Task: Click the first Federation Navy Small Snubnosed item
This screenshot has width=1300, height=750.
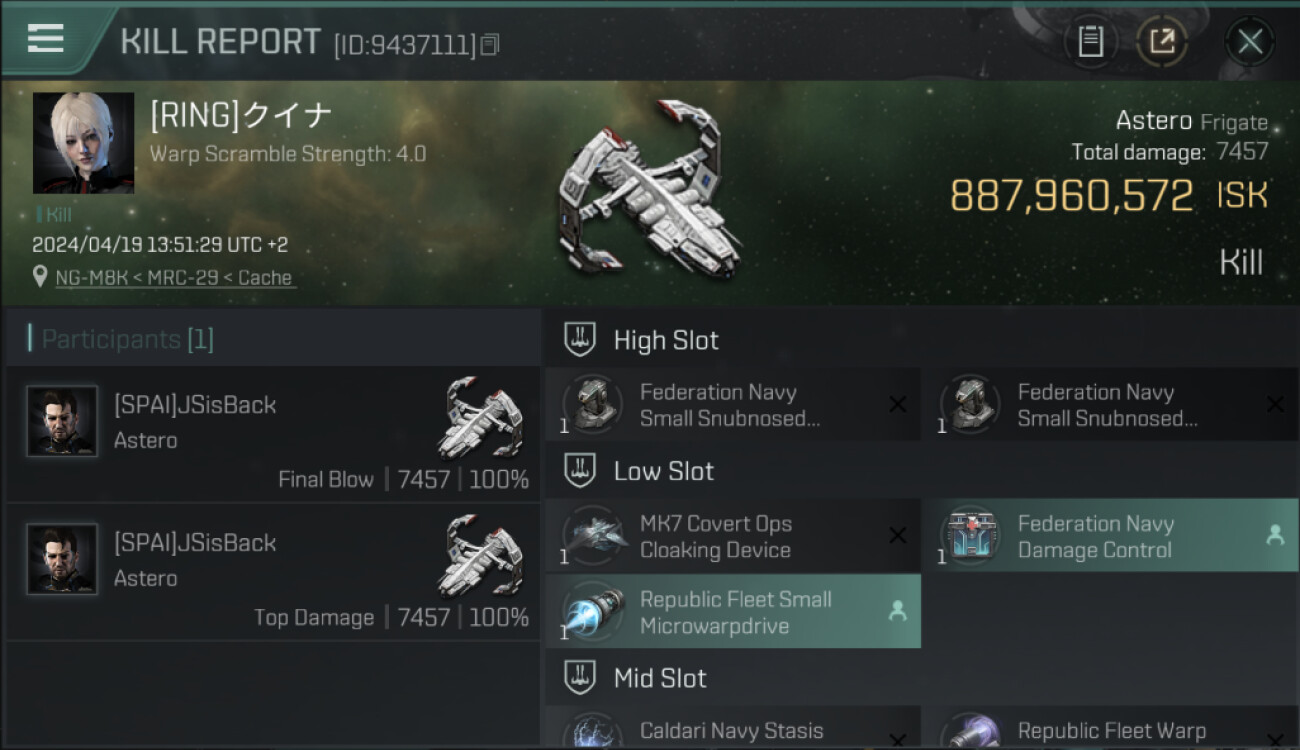Action: (x=732, y=405)
